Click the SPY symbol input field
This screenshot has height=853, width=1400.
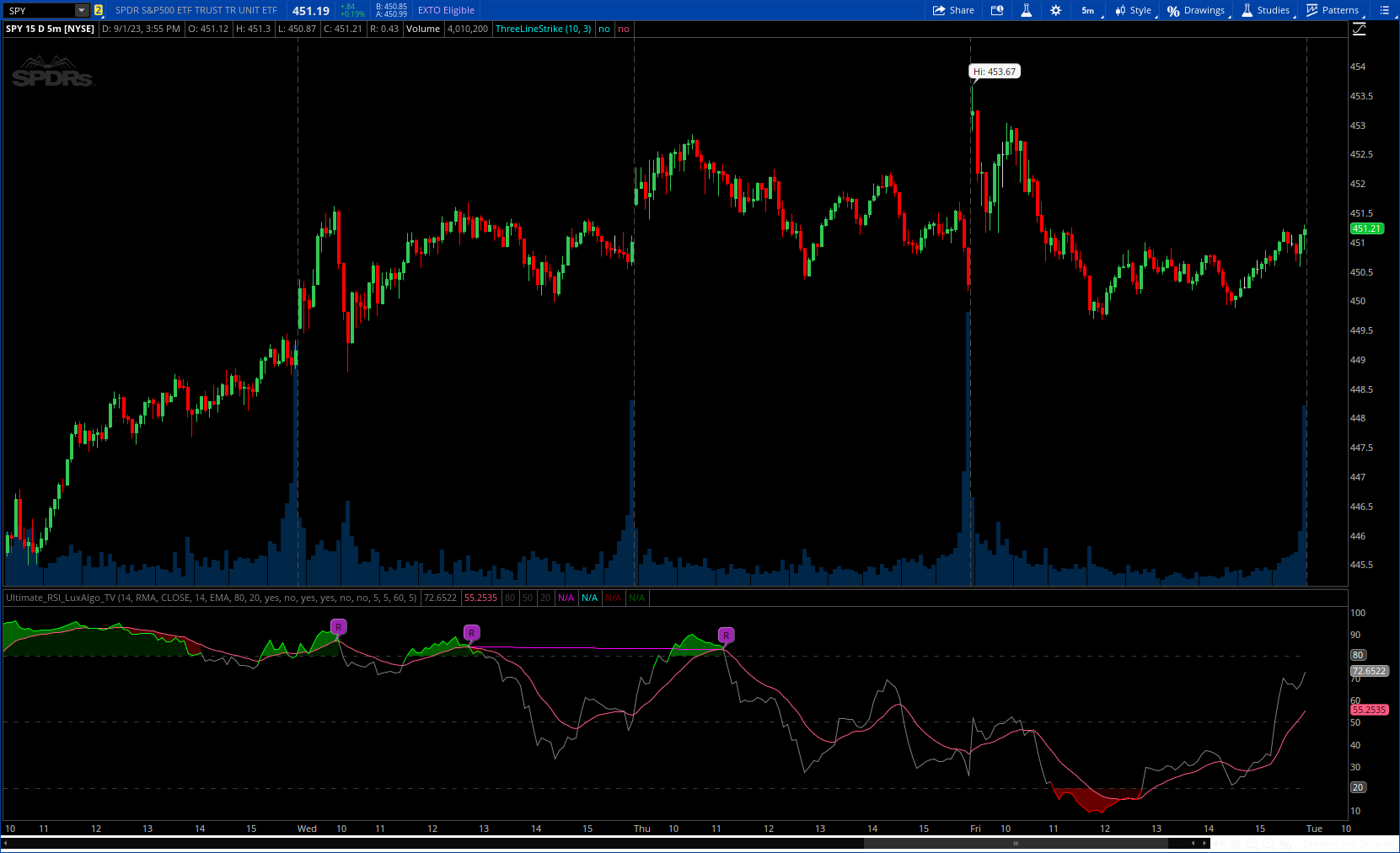pos(40,10)
